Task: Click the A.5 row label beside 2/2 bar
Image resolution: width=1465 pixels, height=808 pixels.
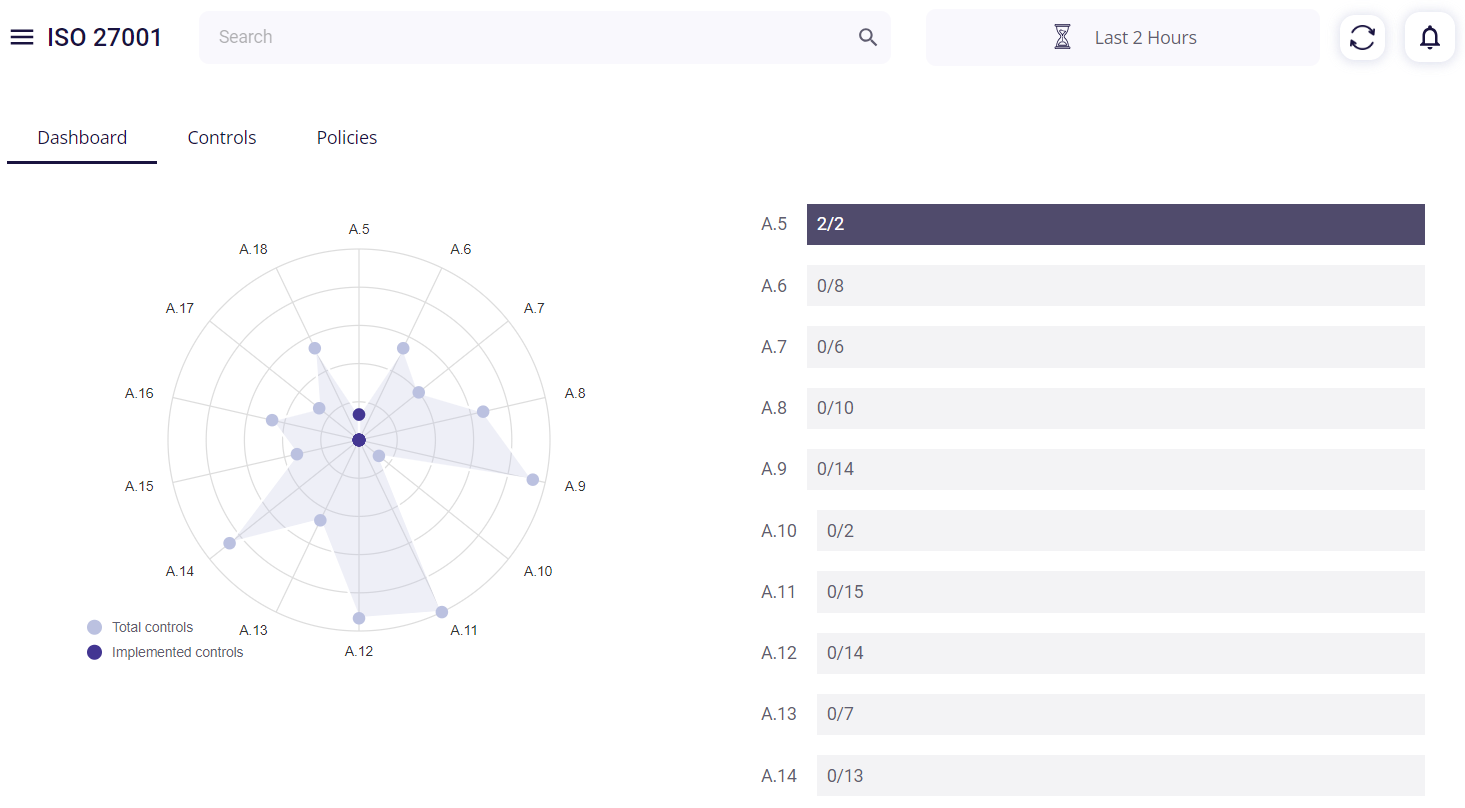Action: pyautogui.click(x=774, y=224)
